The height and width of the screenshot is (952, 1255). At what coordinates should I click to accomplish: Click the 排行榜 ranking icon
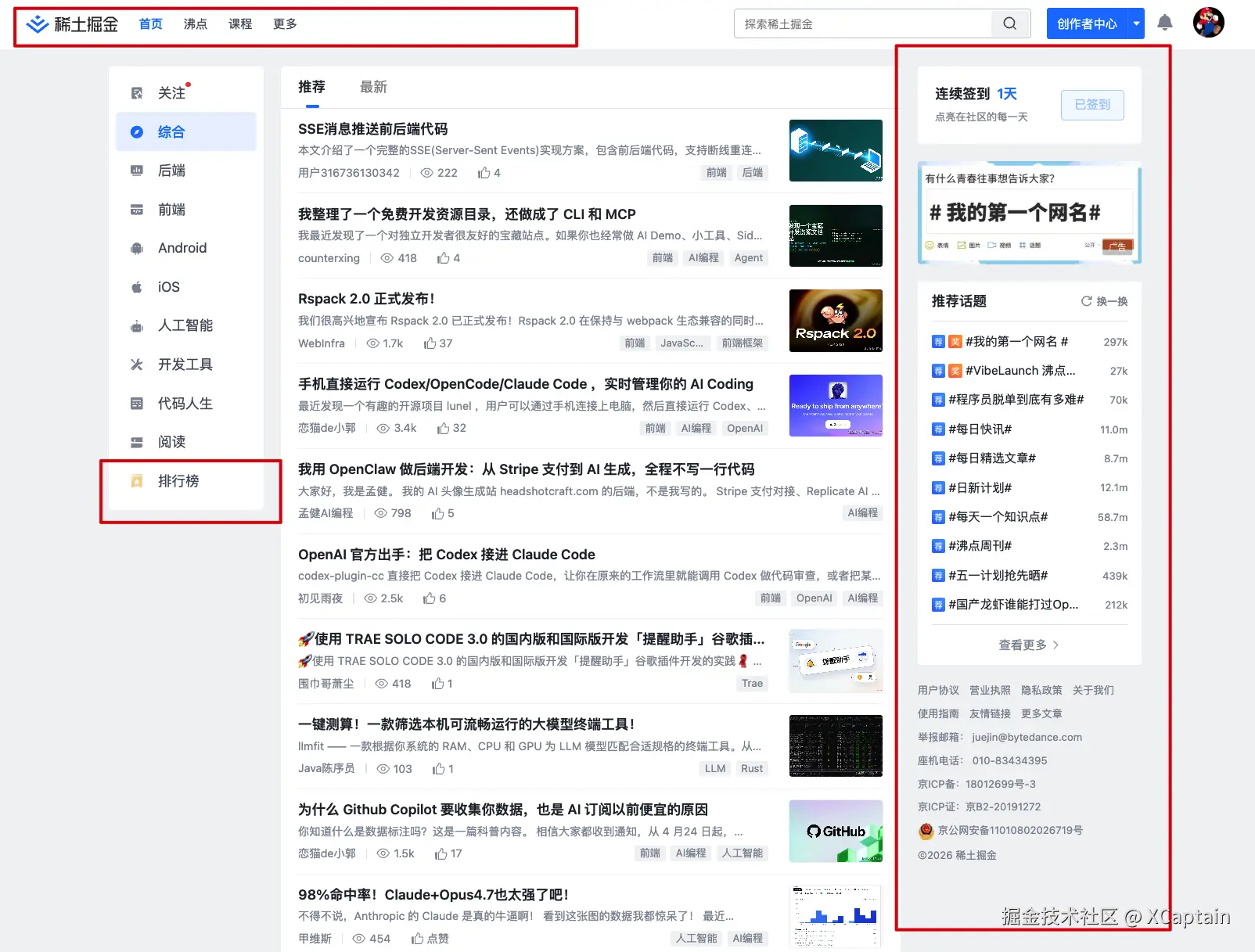click(137, 481)
